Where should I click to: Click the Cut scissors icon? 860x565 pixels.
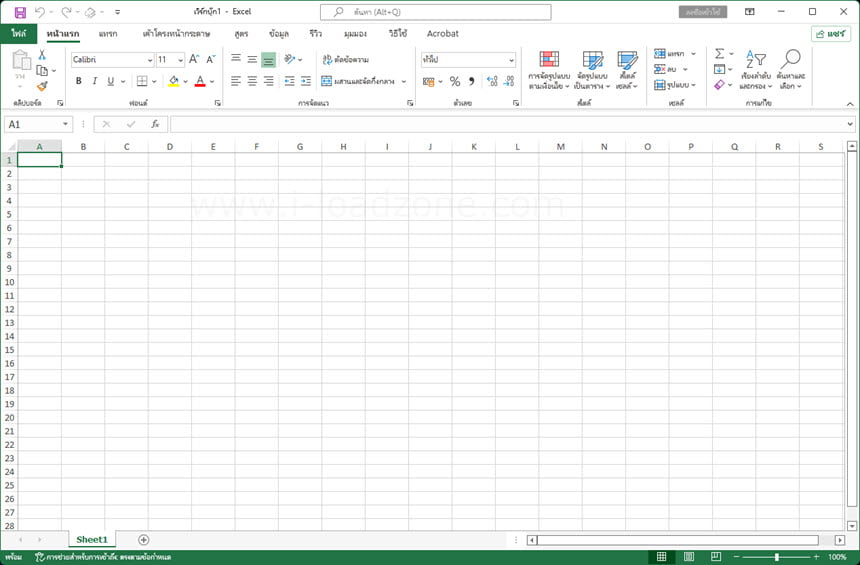point(42,55)
